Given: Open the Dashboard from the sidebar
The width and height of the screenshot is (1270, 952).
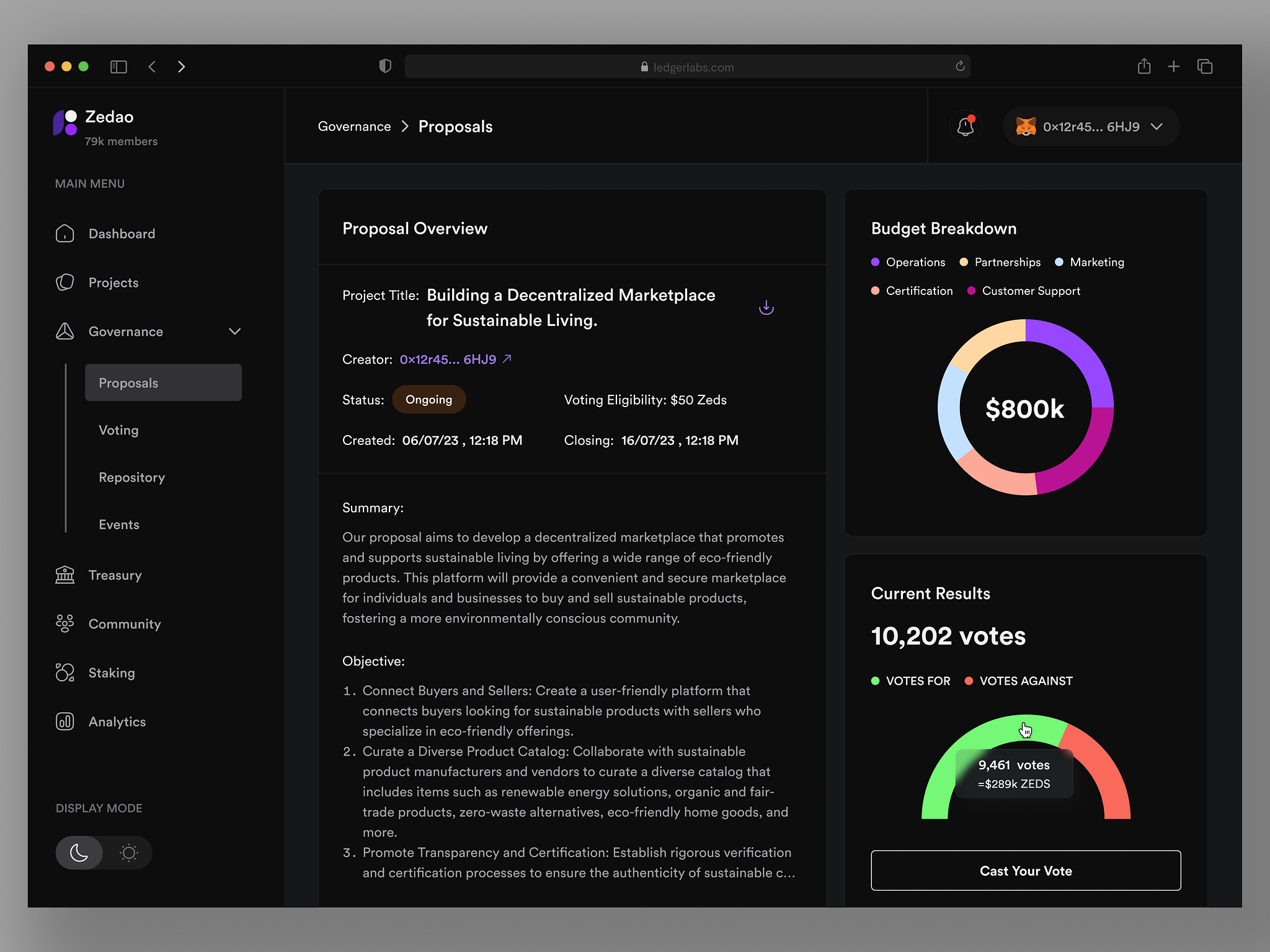Looking at the screenshot, I should click(122, 234).
